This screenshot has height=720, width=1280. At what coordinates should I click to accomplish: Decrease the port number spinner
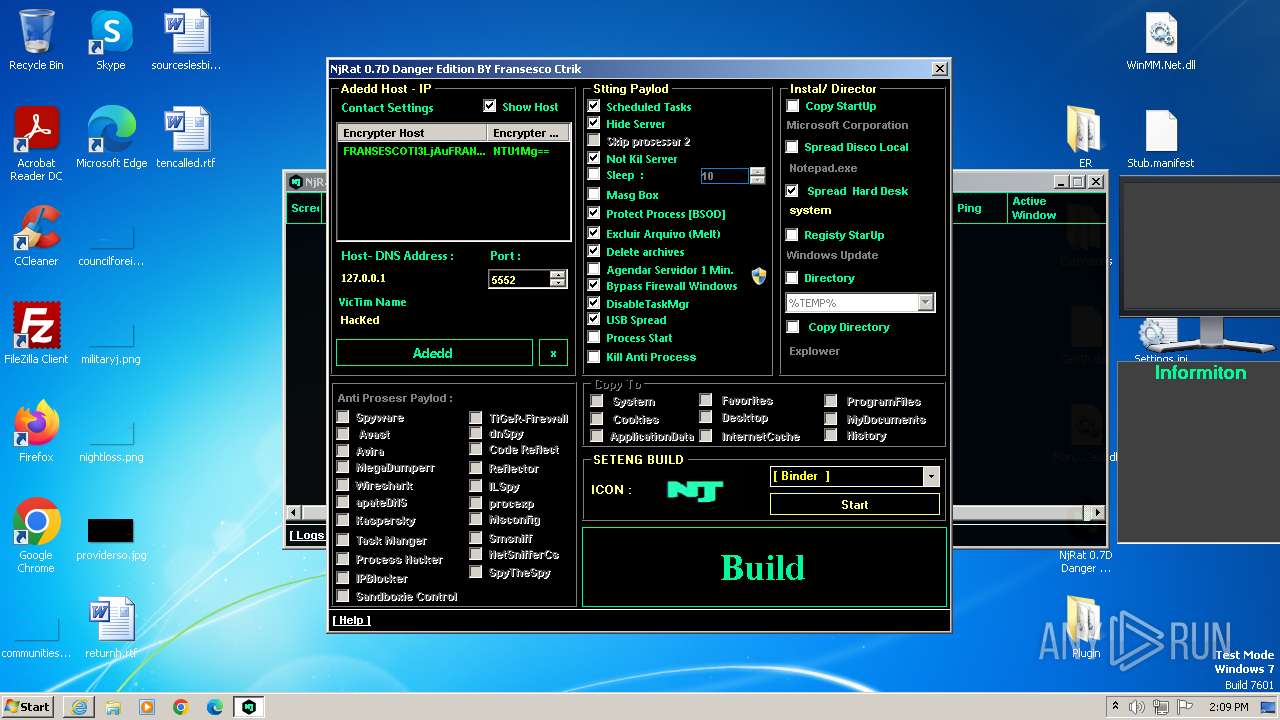pos(558,284)
